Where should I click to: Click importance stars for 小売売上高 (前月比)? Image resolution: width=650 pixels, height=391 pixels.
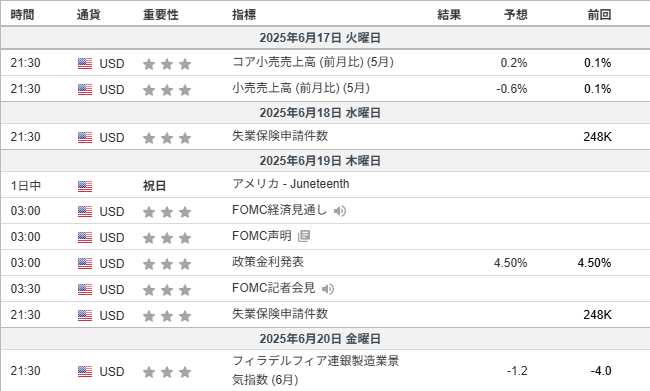coord(167,90)
